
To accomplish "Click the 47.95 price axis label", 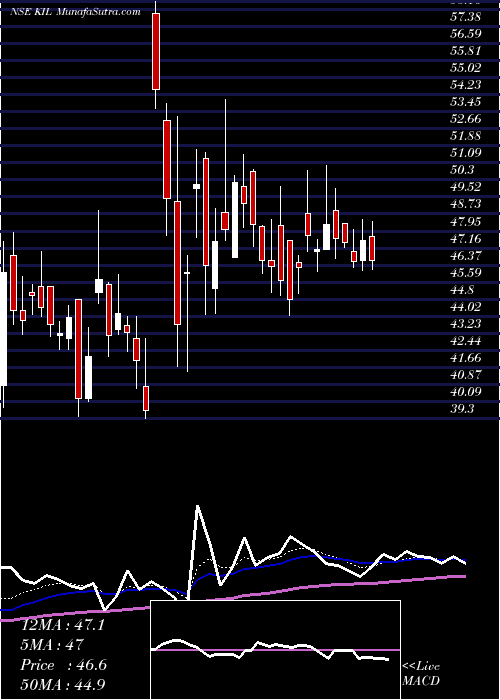I will pos(466,221).
